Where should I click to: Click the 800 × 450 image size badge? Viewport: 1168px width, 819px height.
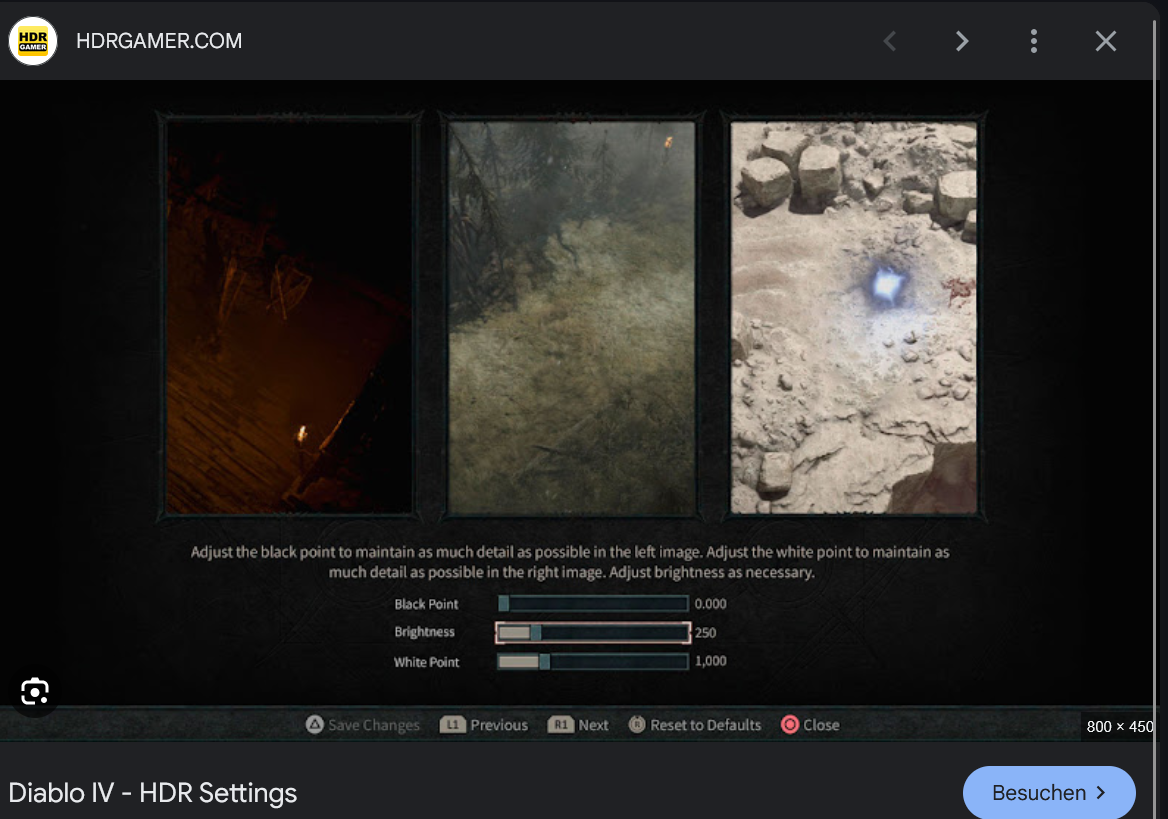(x=1119, y=727)
